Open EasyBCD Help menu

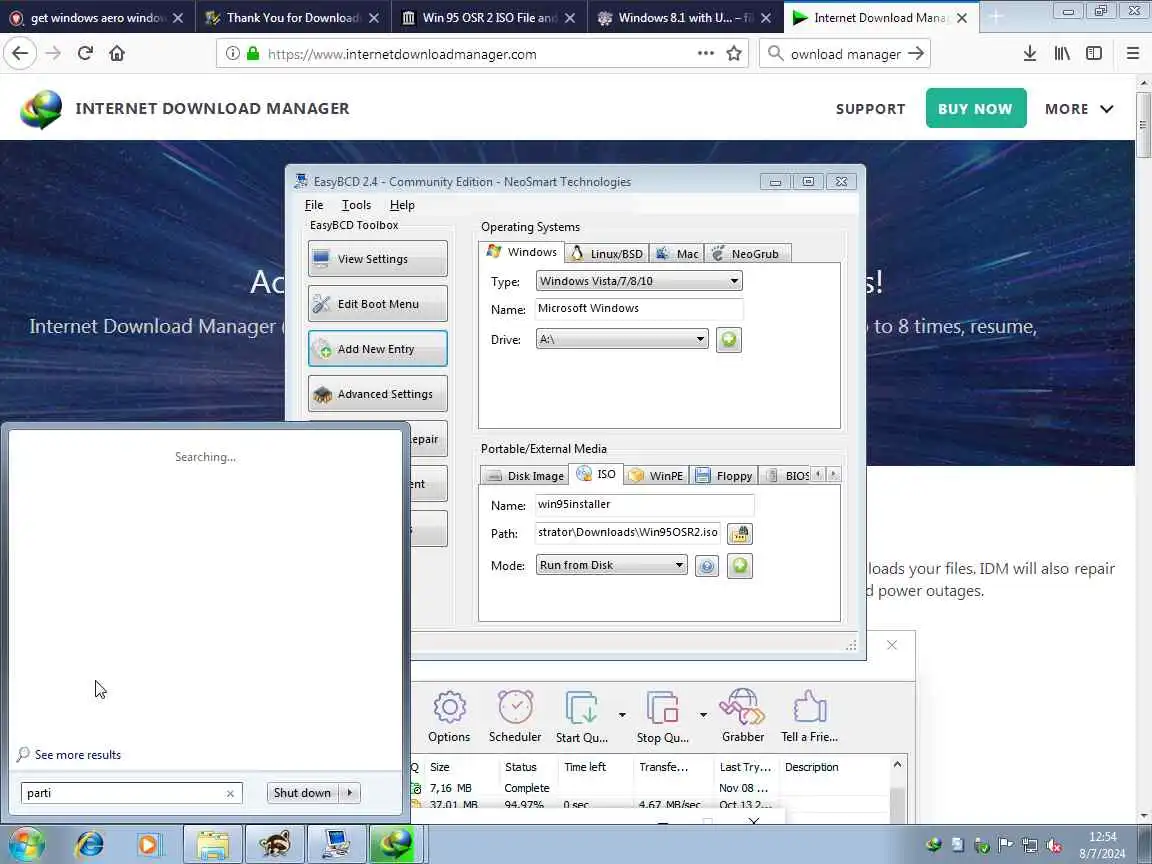[x=402, y=205]
